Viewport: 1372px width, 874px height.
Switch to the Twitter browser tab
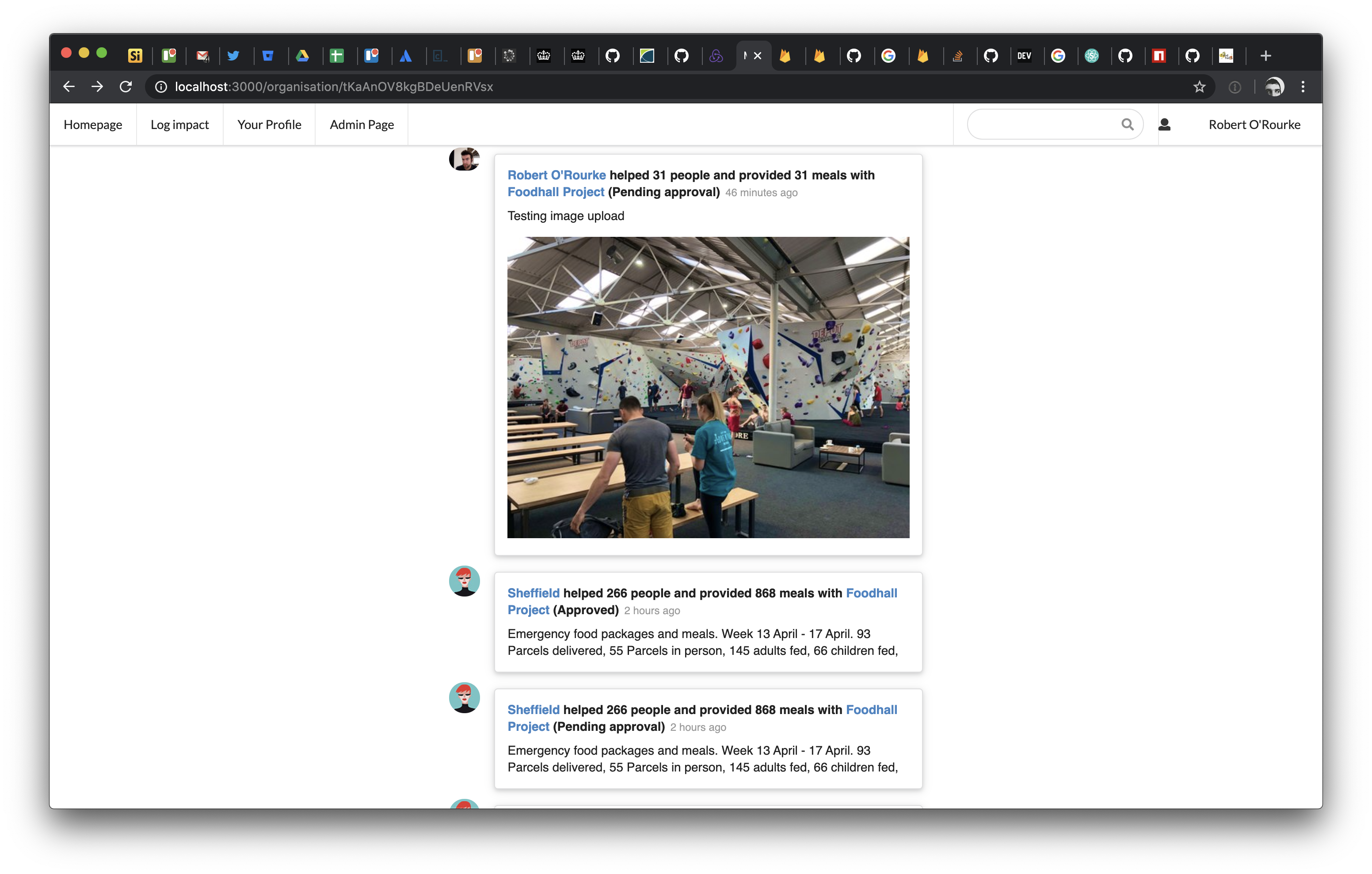(x=233, y=56)
